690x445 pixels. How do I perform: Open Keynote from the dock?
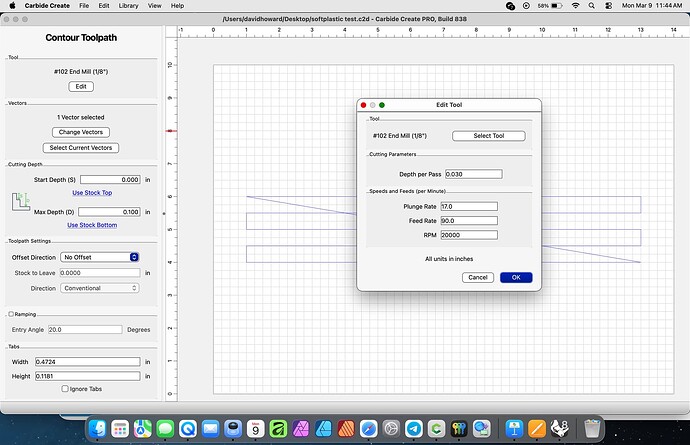[x=514, y=428]
